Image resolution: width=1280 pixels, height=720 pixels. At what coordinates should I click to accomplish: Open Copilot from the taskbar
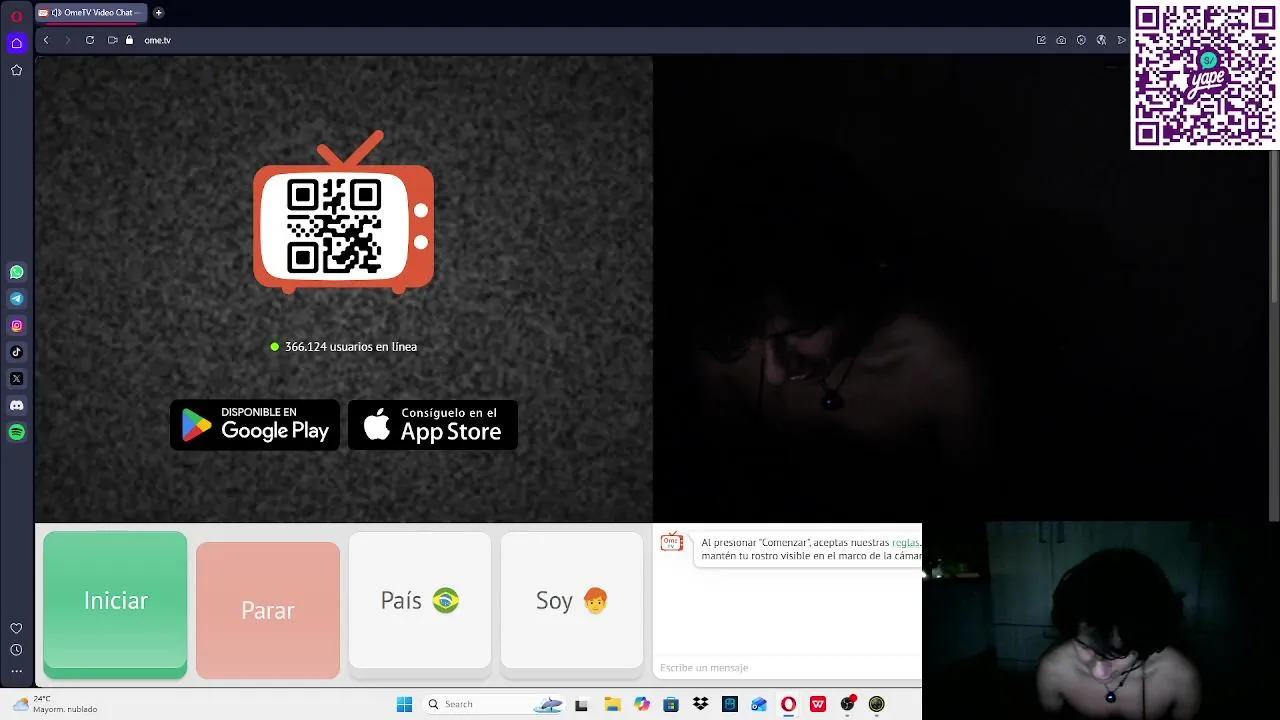click(642, 704)
